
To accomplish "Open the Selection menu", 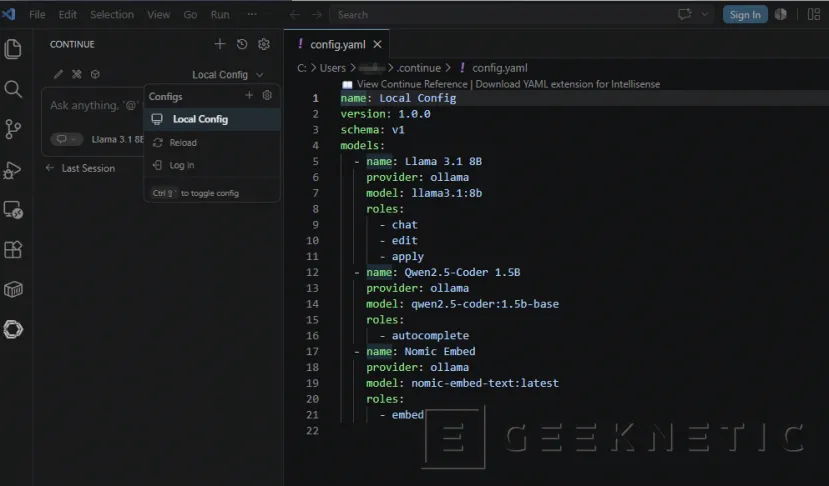I will 112,15.
